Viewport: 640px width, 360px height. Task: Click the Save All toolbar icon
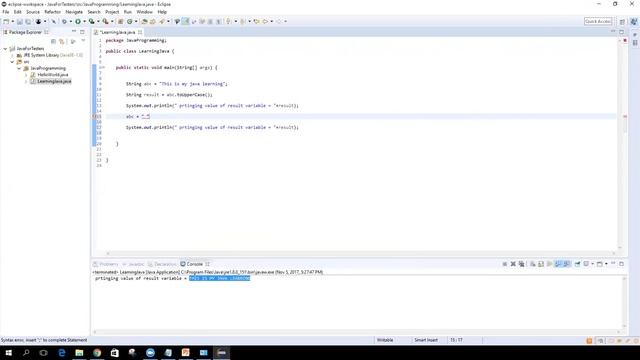(x=28, y=21)
